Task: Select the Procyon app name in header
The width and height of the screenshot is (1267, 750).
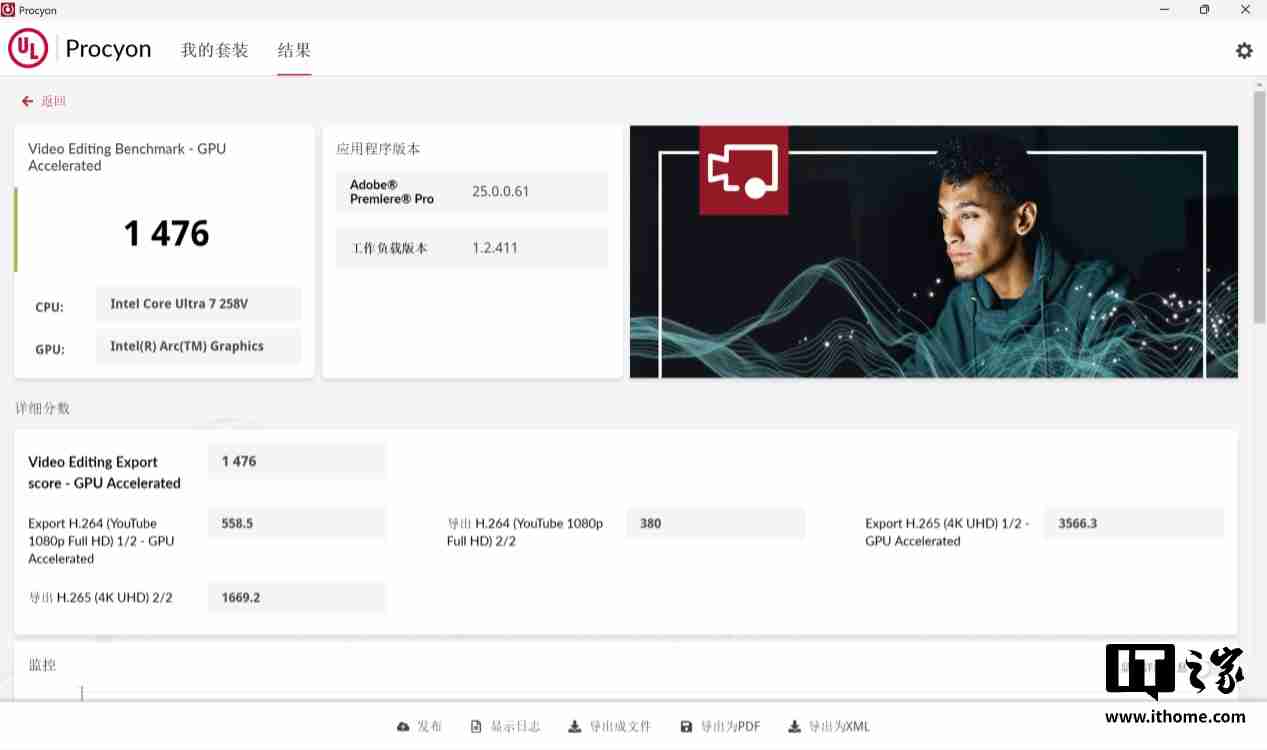Action: pyautogui.click(x=108, y=48)
